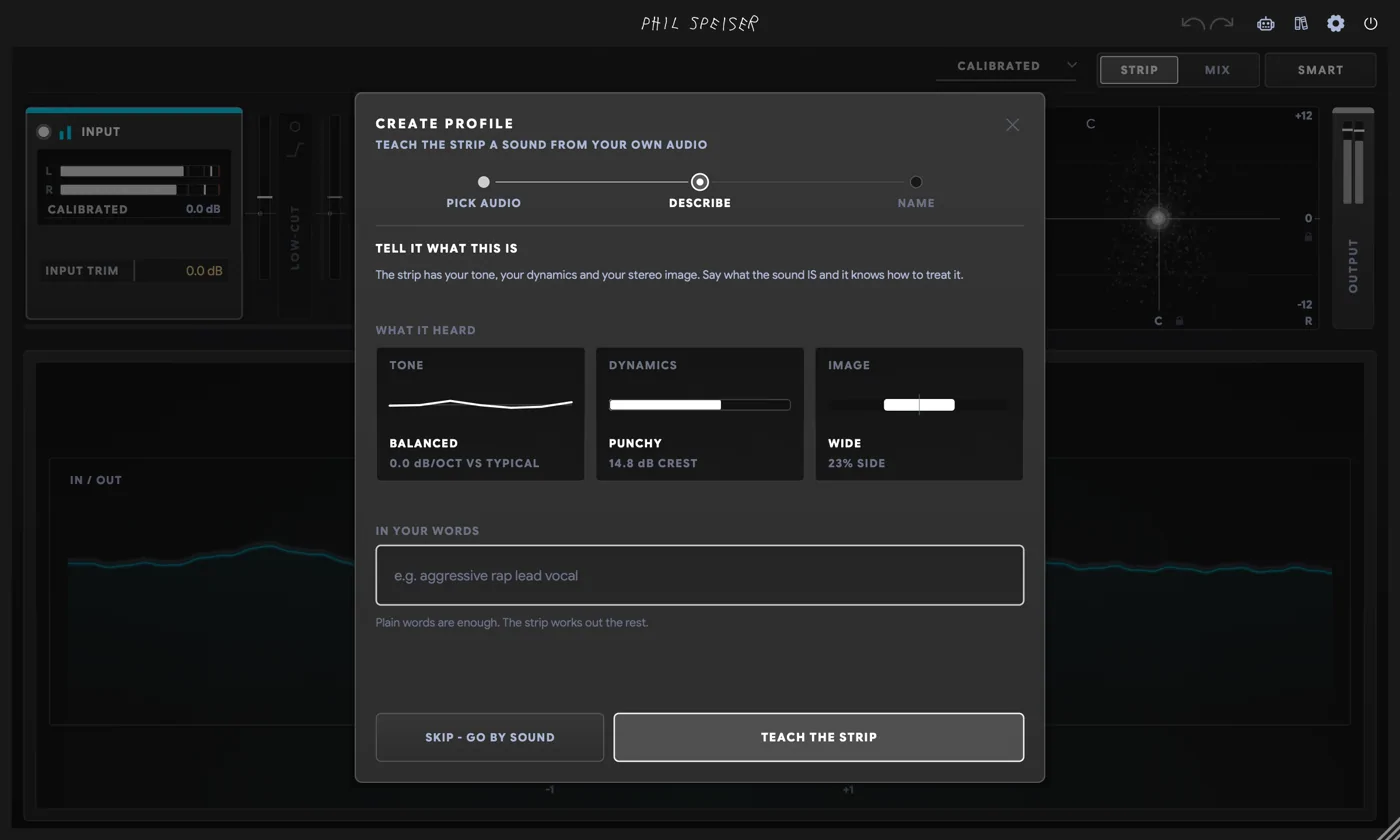Screen dimensions: 1400x840
Task: Click the 14.8 dB CREST value
Action: tap(653, 463)
